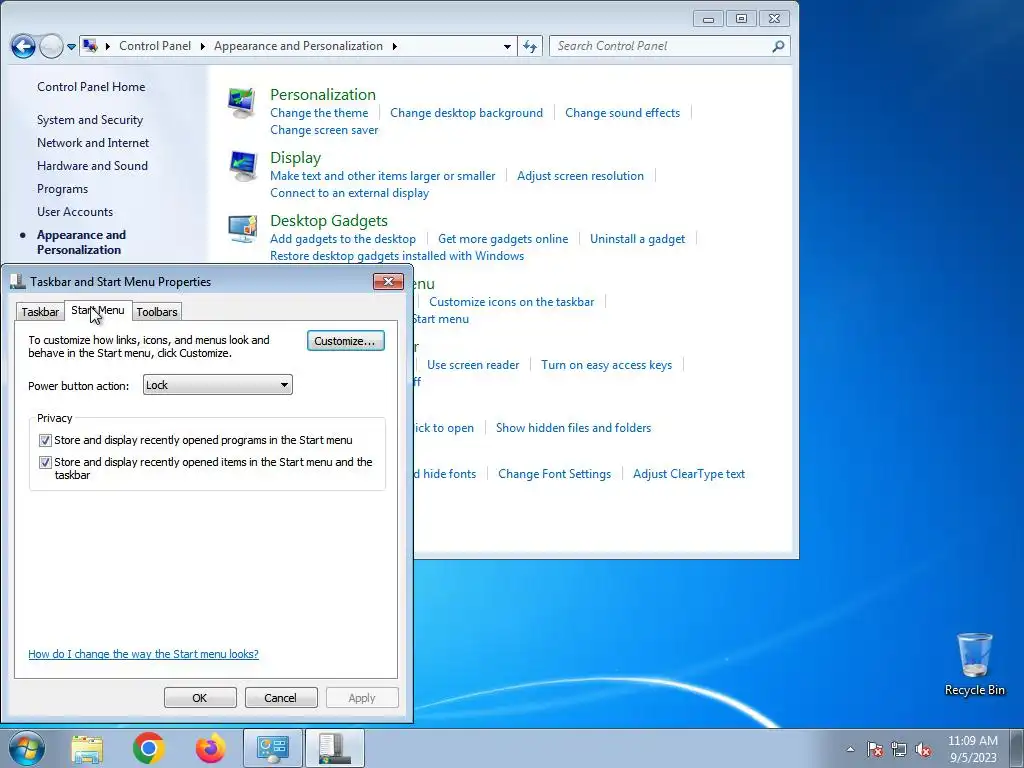Click the Customize... button

[345, 341]
